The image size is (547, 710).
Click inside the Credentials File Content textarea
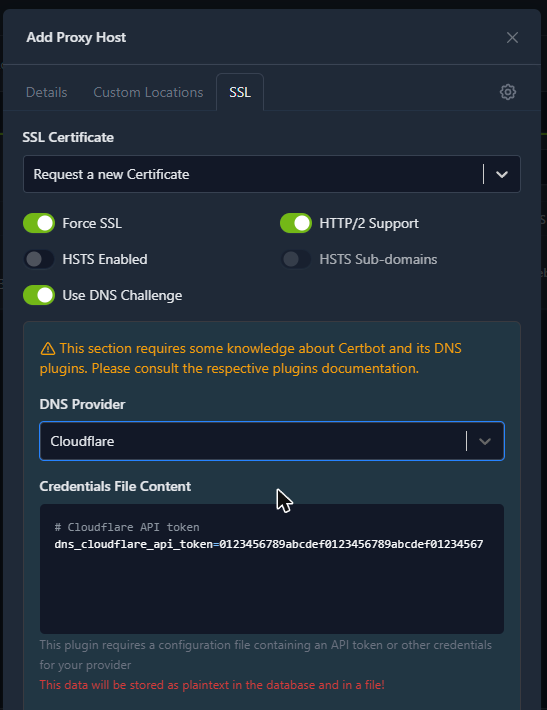pyautogui.click(x=272, y=569)
